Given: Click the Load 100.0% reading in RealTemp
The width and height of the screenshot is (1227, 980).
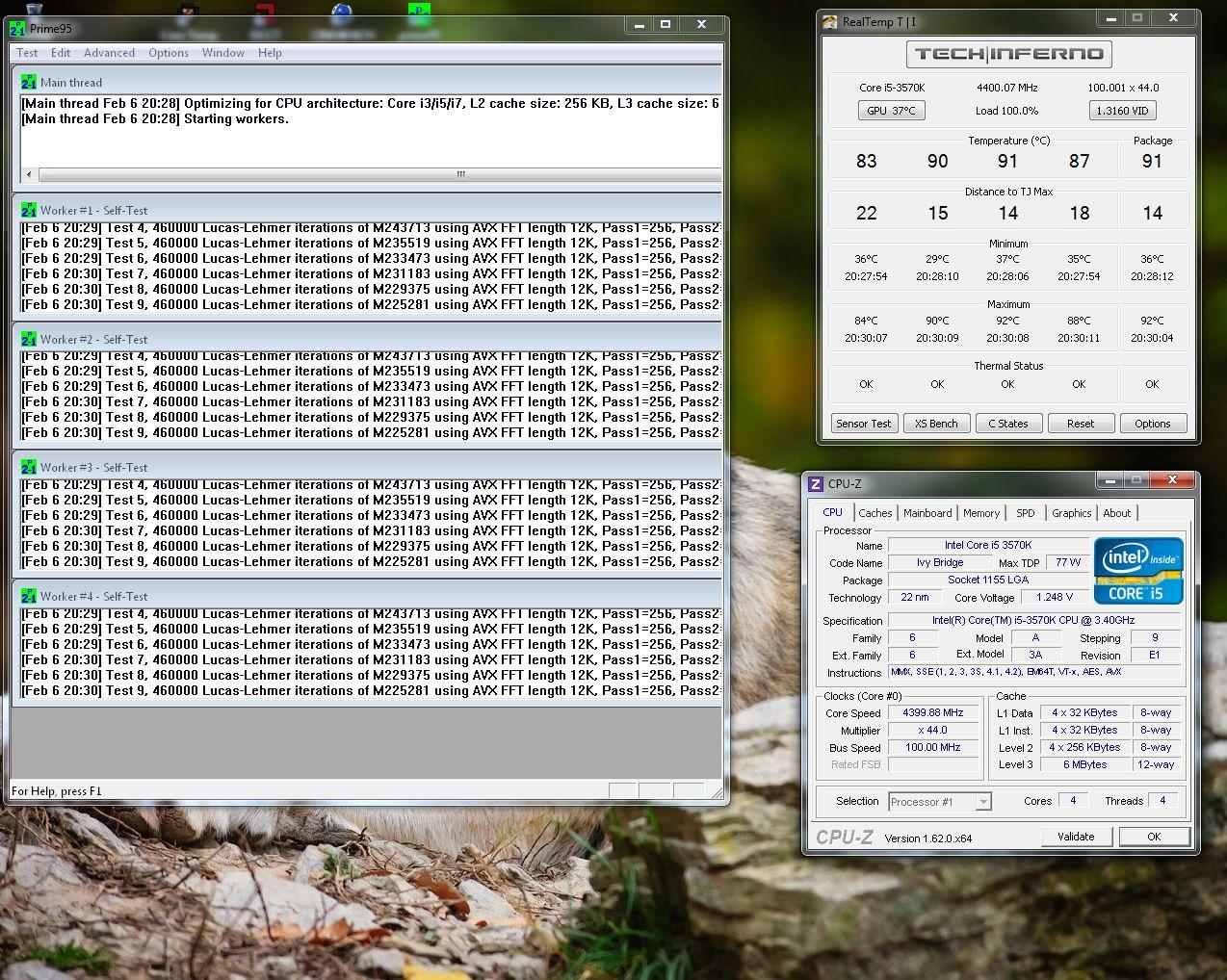Looking at the screenshot, I should coord(1007,111).
